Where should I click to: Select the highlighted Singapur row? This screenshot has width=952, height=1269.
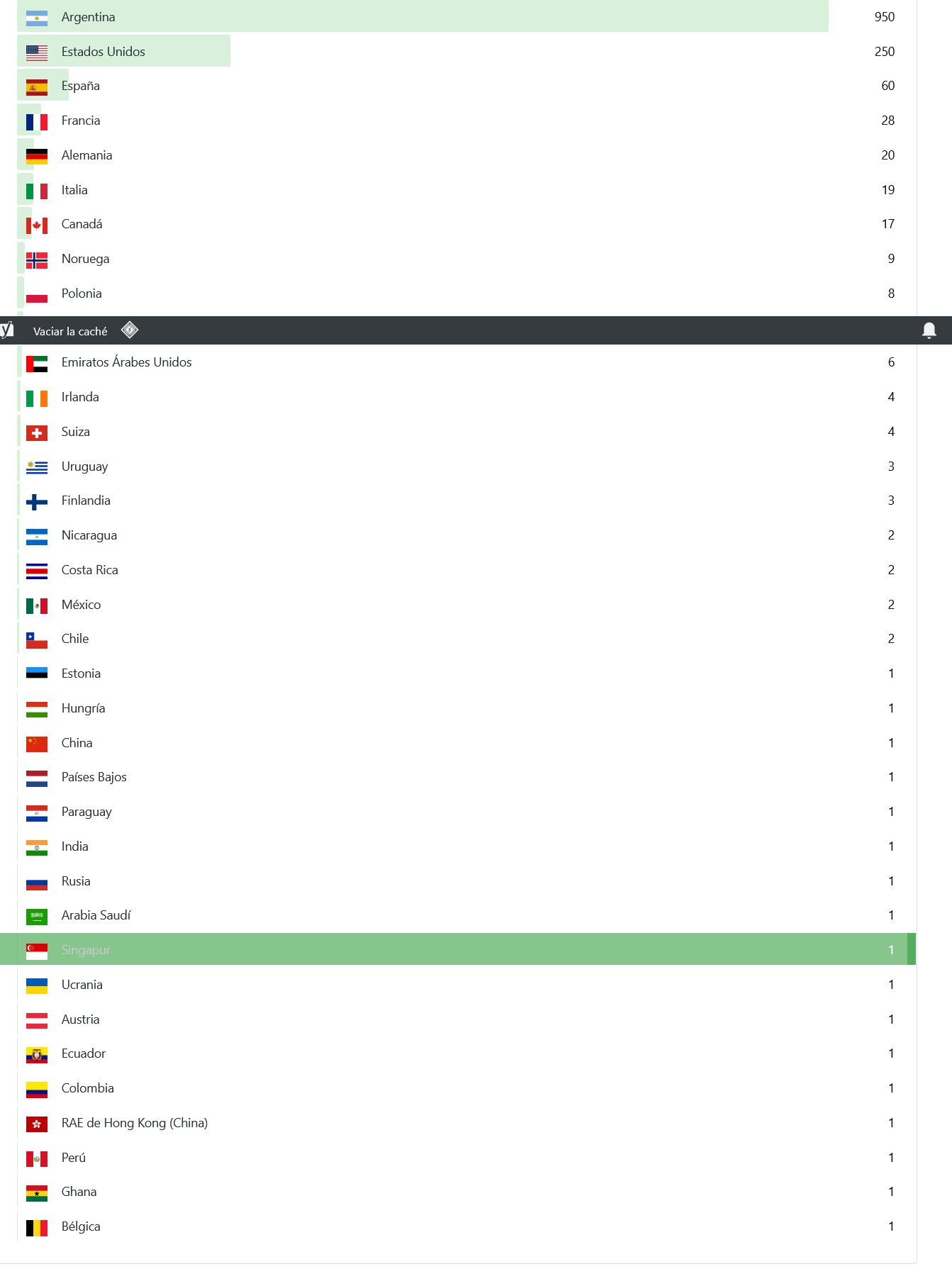458,949
